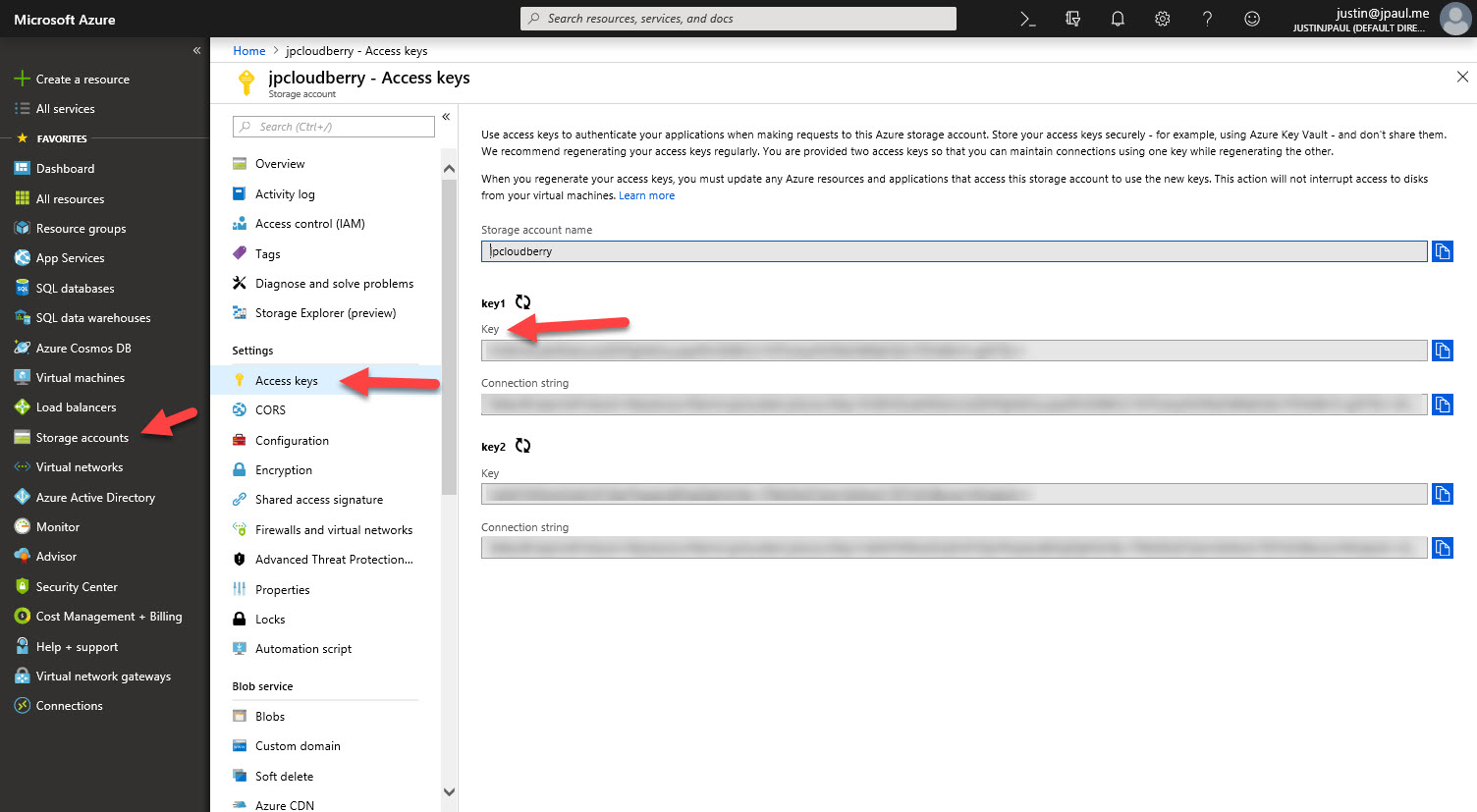Image resolution: width=1477 pixels, height=812 pixels.
Task: Open Resource groups in the sidebar
Action: [x=81, y=229]
